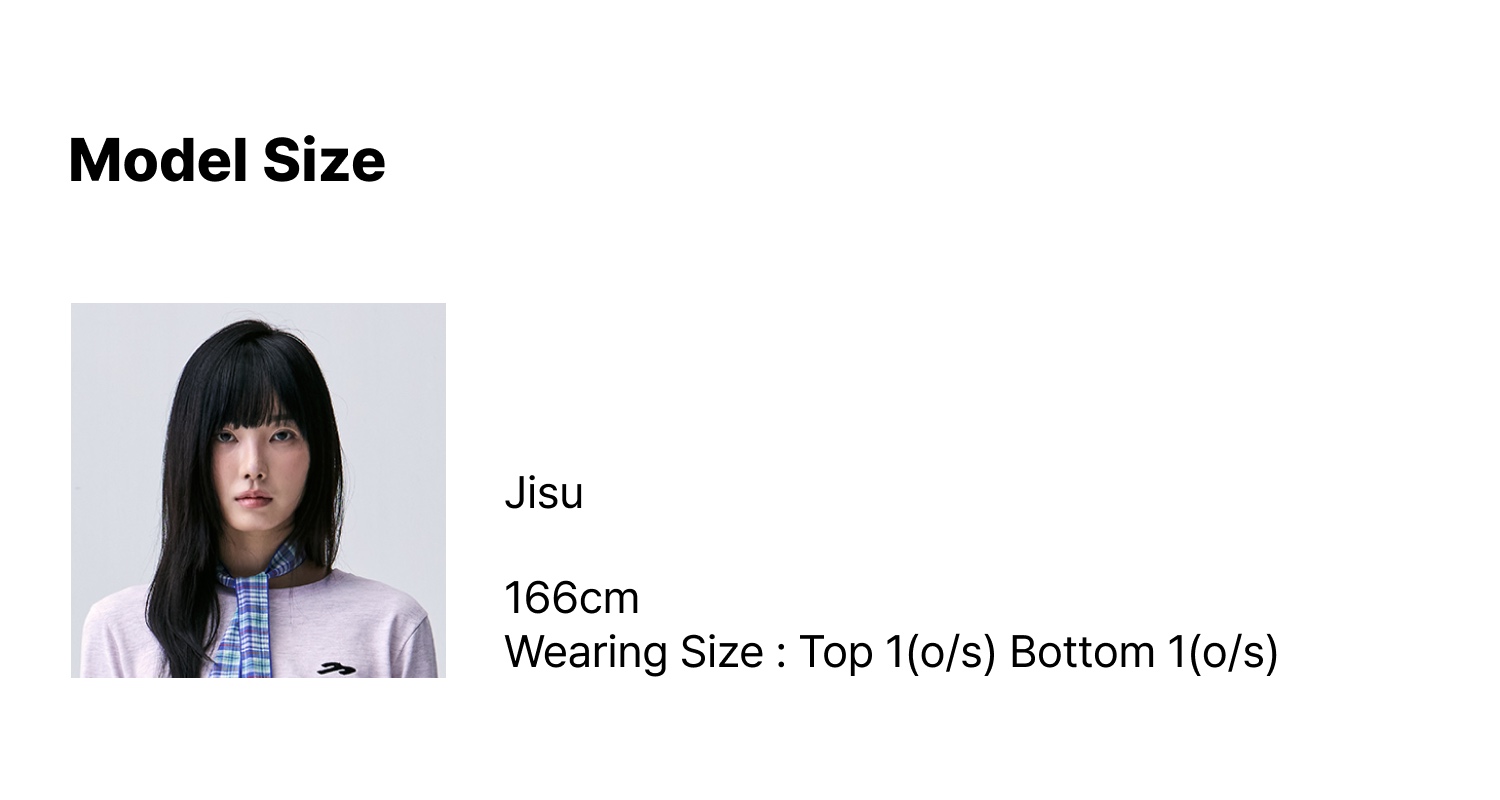This screenshot has height=800, width=1500.
Task: Click the Model Size heading
Action: pyautogui.click(x=227, y=160)
